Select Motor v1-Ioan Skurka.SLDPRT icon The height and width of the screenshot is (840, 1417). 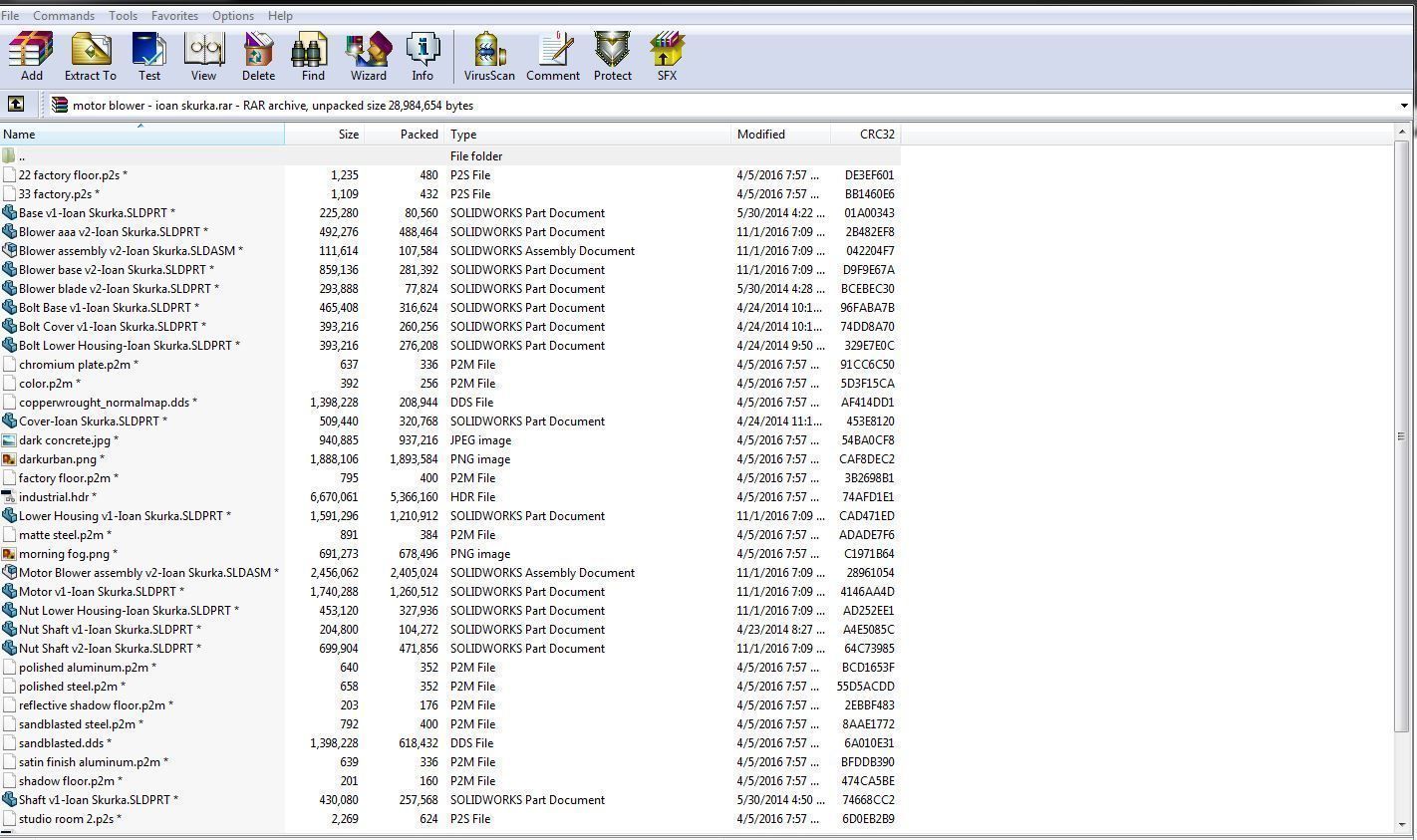click(10, 591)
